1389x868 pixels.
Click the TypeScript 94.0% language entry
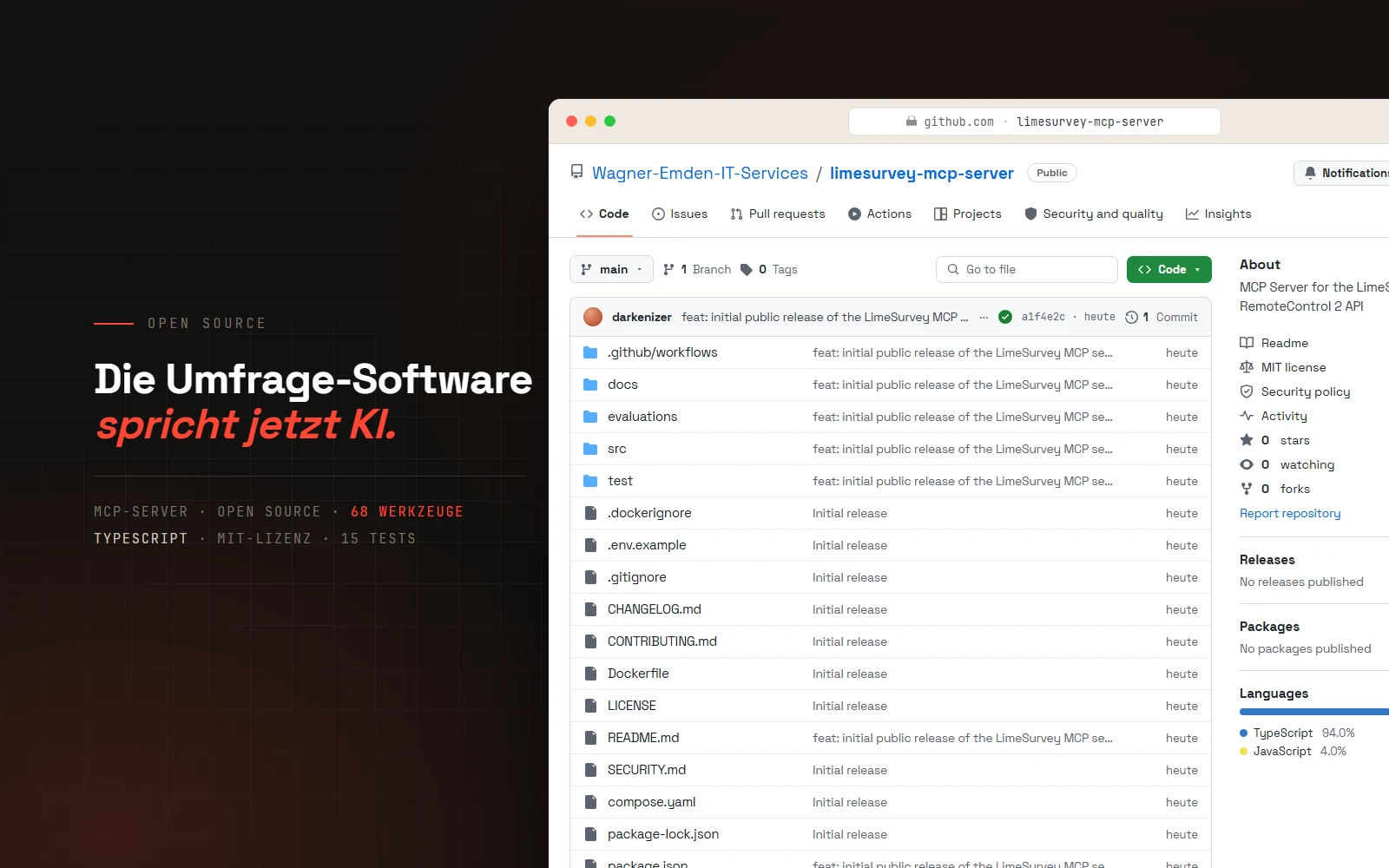point(1297,733)
